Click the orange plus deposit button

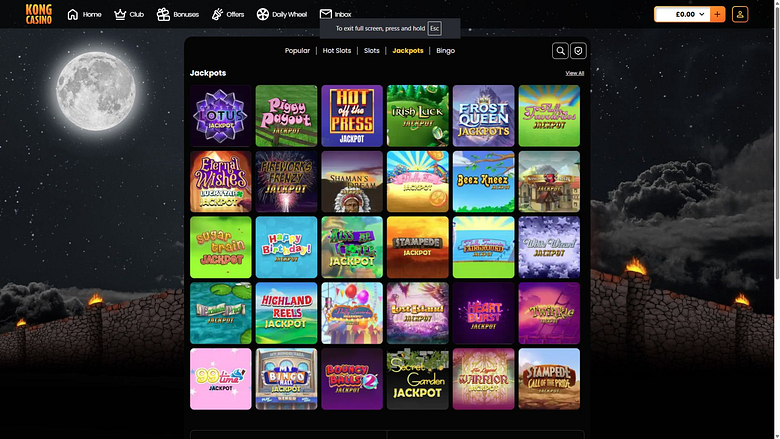(x=717, y=14)
